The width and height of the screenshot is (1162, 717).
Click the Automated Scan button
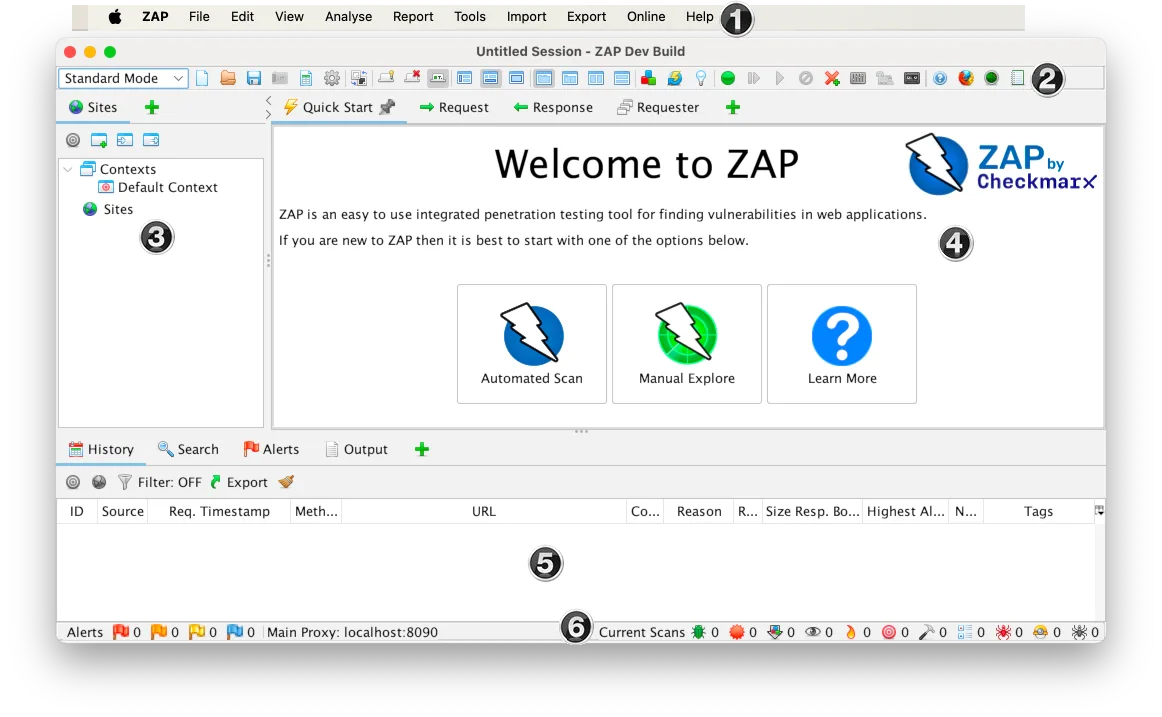[x=531, y=344]
